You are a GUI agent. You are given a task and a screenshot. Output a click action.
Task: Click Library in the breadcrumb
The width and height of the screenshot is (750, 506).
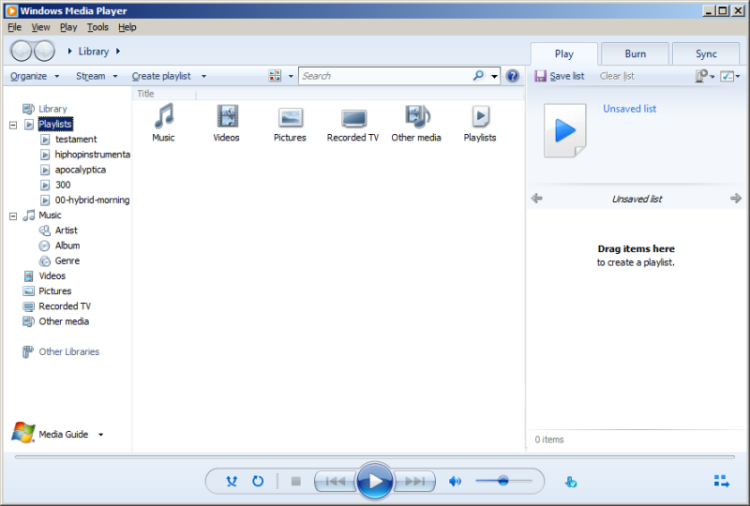point(94,51)
